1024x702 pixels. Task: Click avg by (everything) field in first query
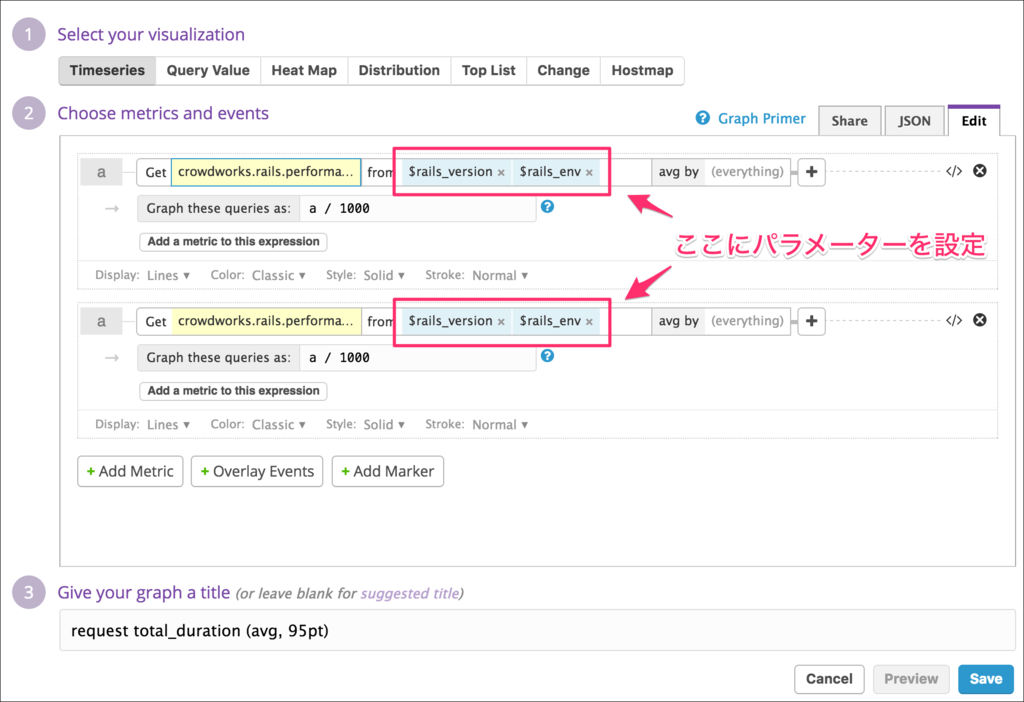point(721,172)
